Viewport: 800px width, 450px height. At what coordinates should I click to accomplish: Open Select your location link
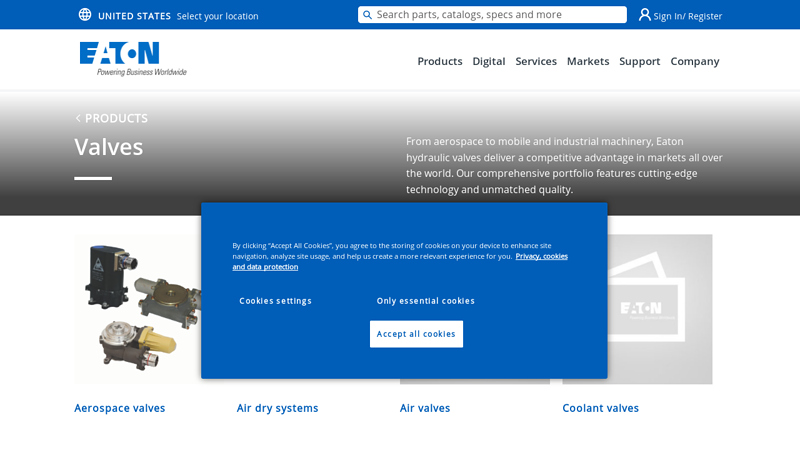pyautogui.click(x=217, y=16)
